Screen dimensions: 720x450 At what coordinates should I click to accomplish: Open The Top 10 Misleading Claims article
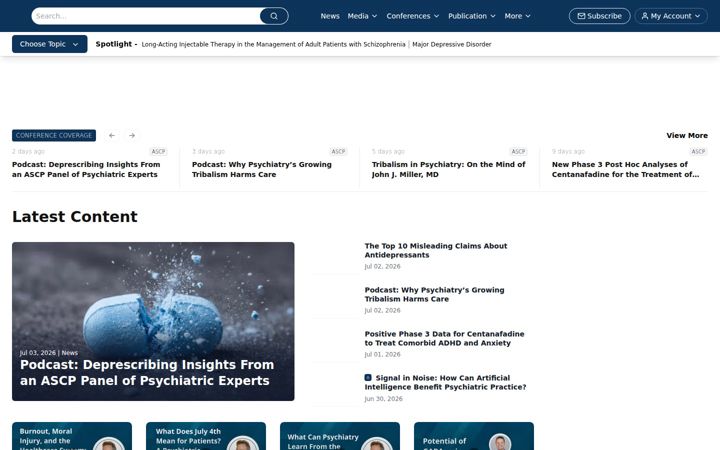(436, 250)
